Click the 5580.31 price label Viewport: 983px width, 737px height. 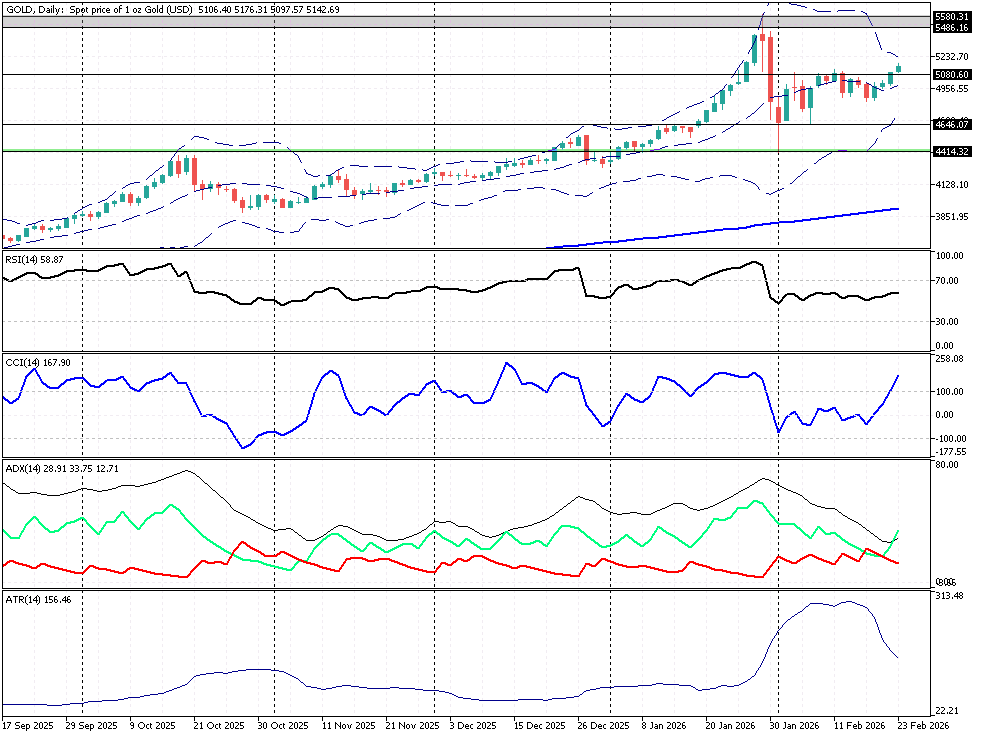[x=951, y=17]
